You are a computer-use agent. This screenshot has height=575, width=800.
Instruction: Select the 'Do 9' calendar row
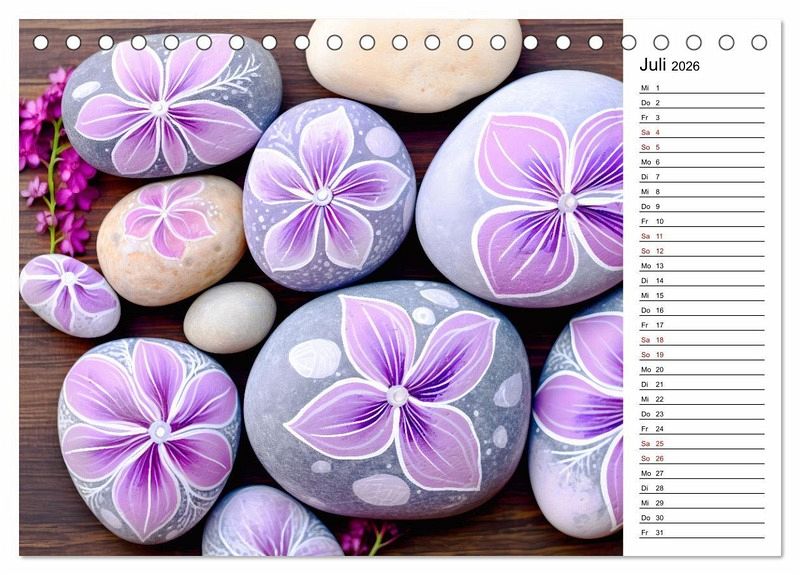(x=702, y=206)
